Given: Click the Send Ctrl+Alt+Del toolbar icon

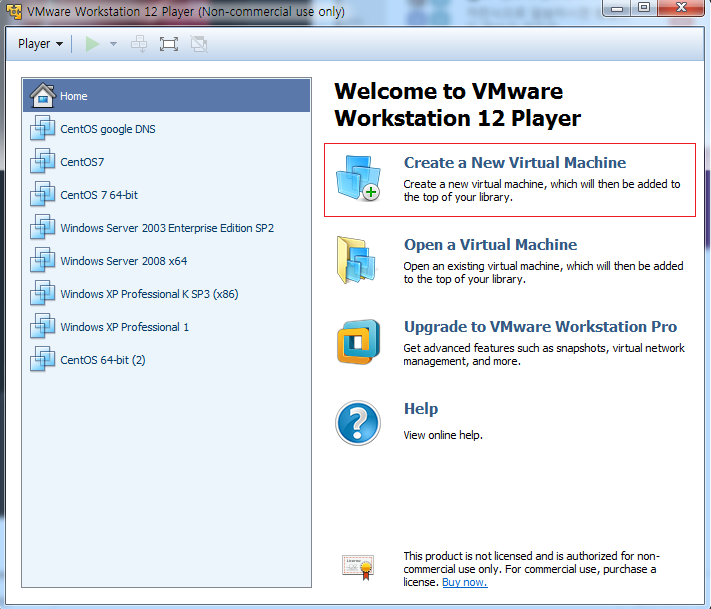Looking at the screenshot, I should coord(139,44).
